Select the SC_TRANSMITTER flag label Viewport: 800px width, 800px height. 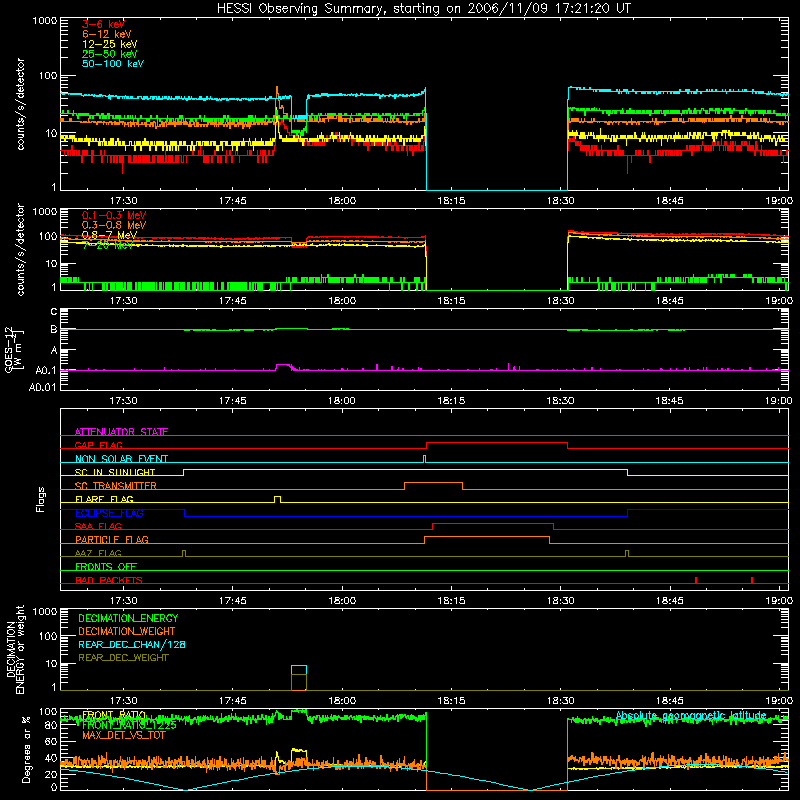(x=115, y=486)
